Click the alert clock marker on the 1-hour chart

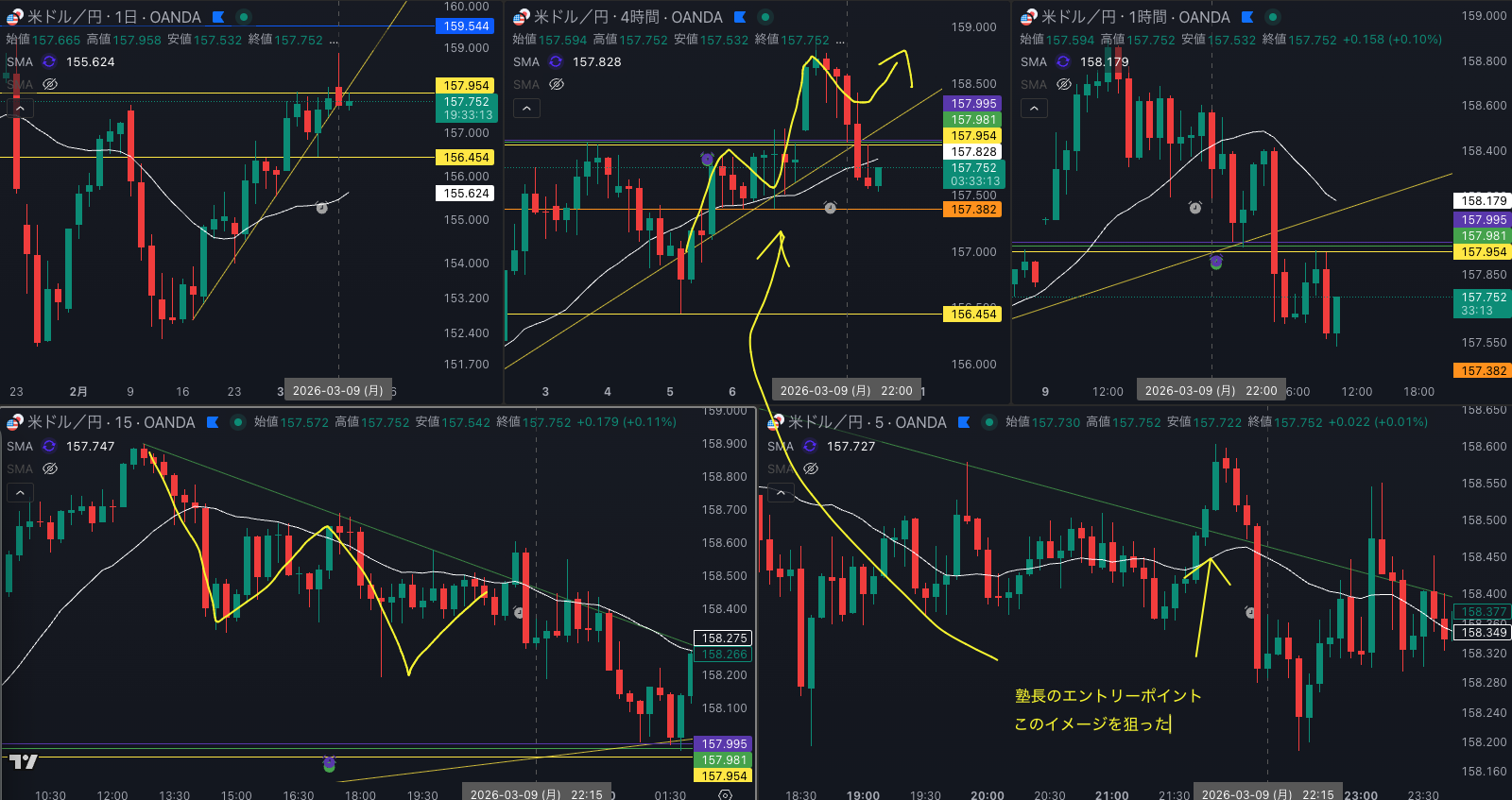pos(1194,207)
